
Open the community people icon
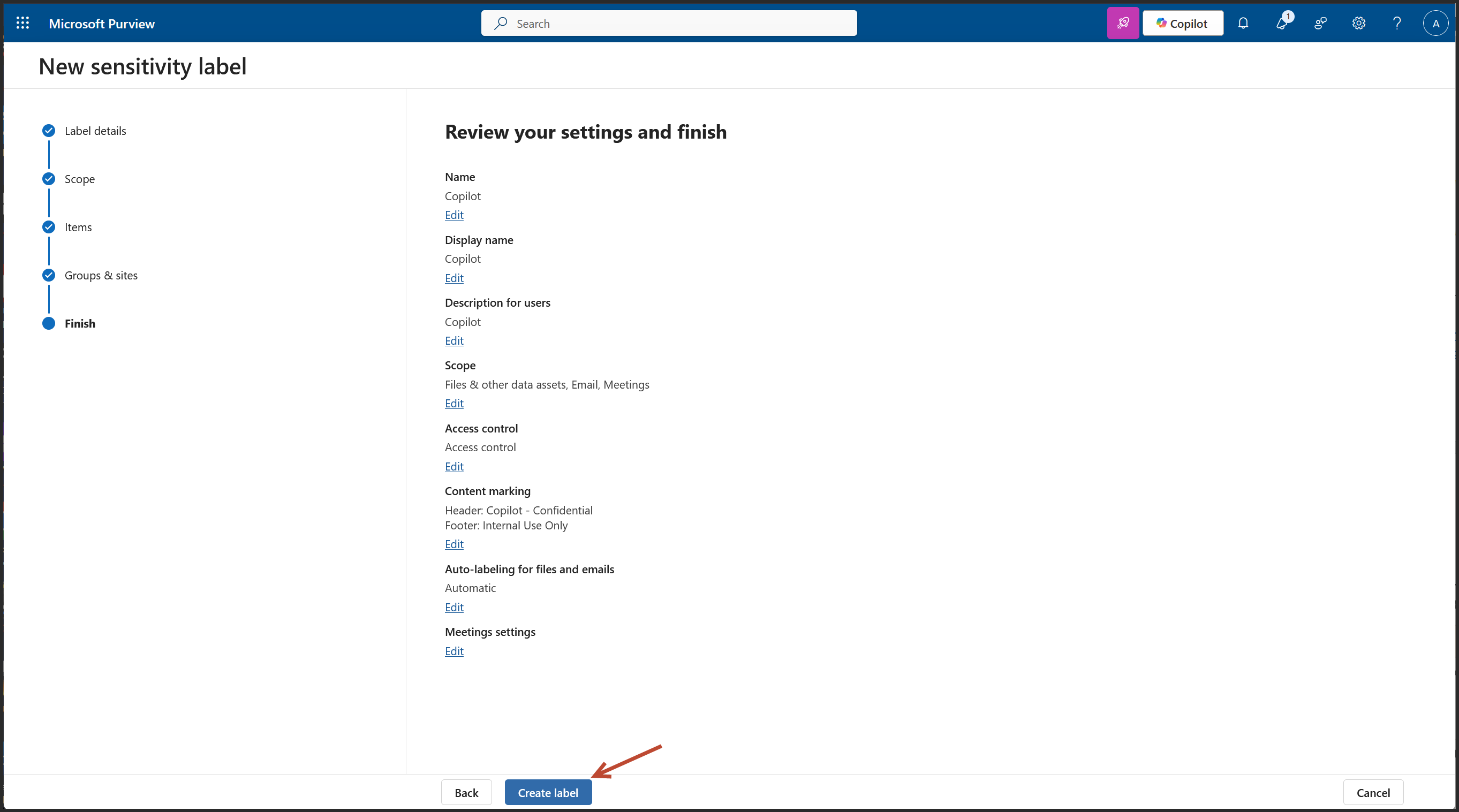click(x=1320, y=23)
